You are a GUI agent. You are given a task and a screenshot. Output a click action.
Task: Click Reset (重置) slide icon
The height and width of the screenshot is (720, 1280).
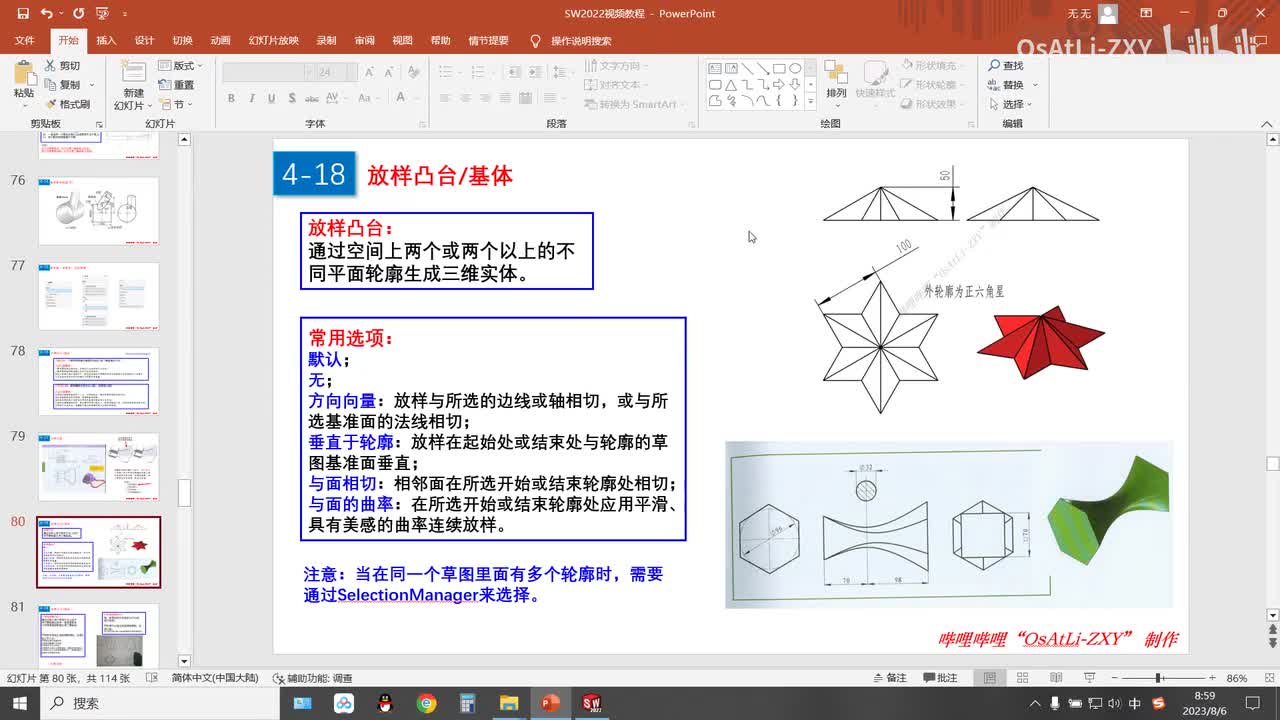pyautogui.click(x=165, y=85)
